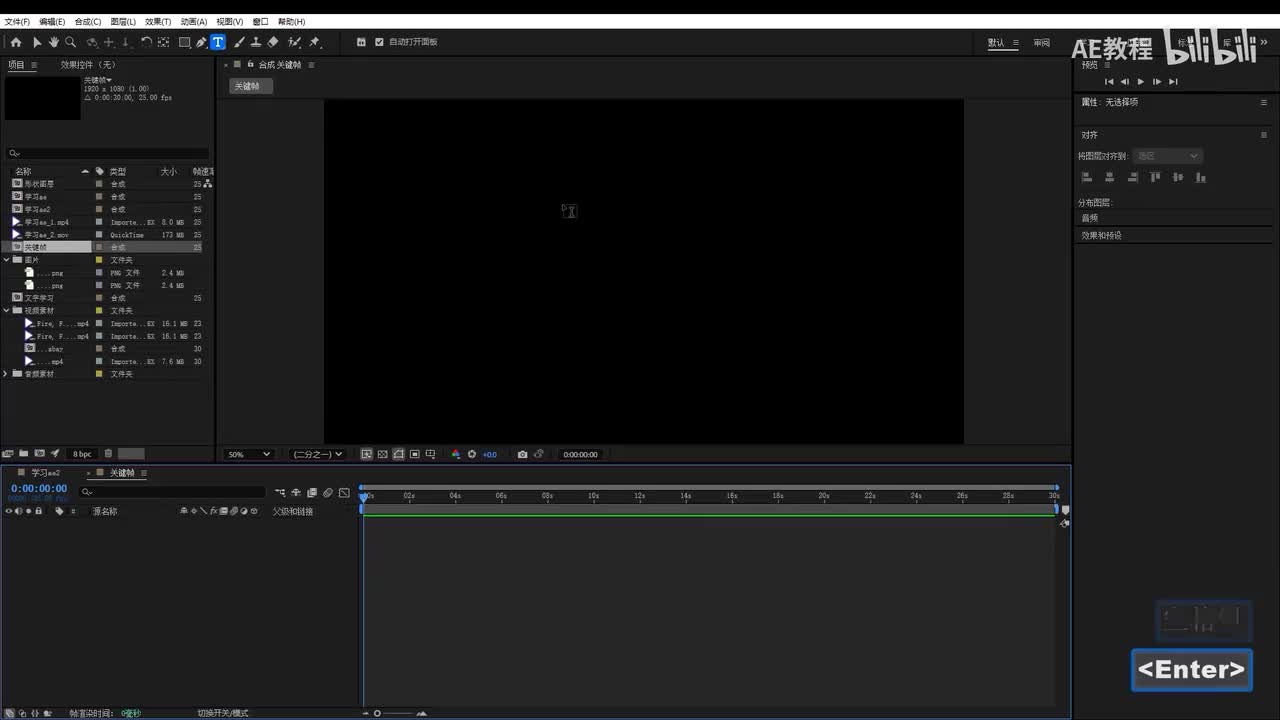Open the 动画(A) menu
Image resolution: width=1280 pixels, height=720 pixels.
[194, 21]
